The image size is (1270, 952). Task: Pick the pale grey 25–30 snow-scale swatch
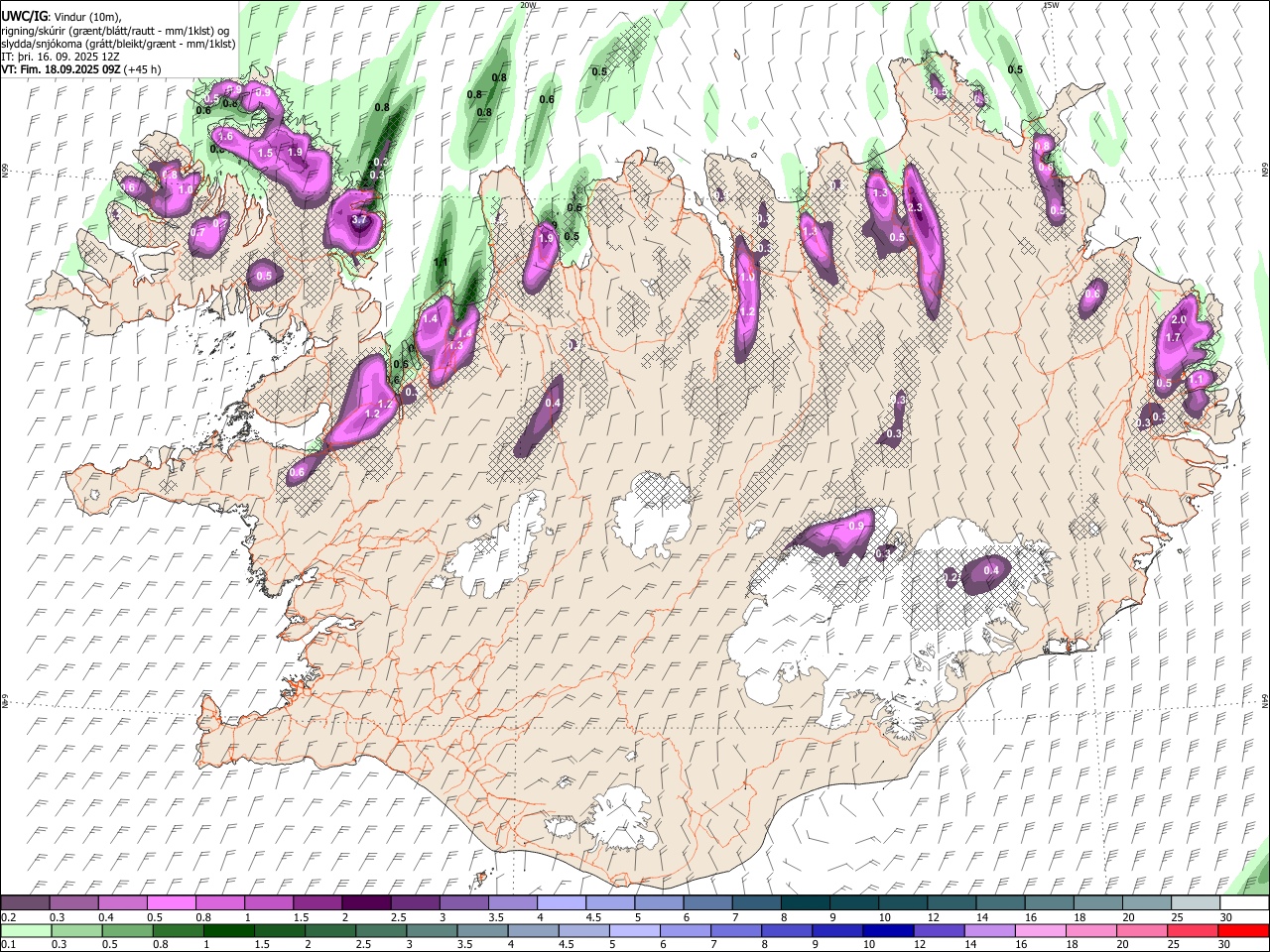(1196, 903)
